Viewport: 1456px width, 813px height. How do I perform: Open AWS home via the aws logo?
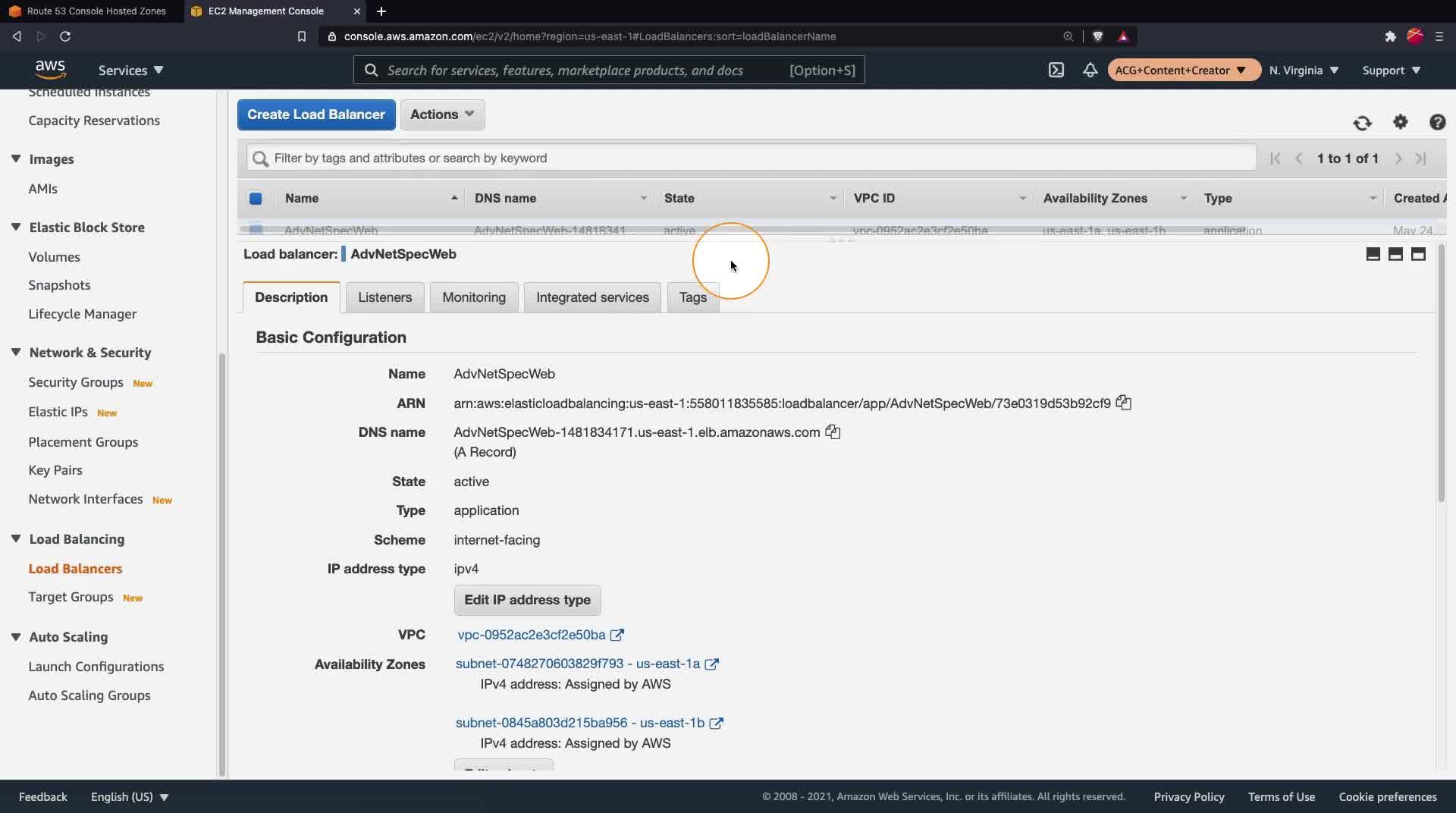50,69
